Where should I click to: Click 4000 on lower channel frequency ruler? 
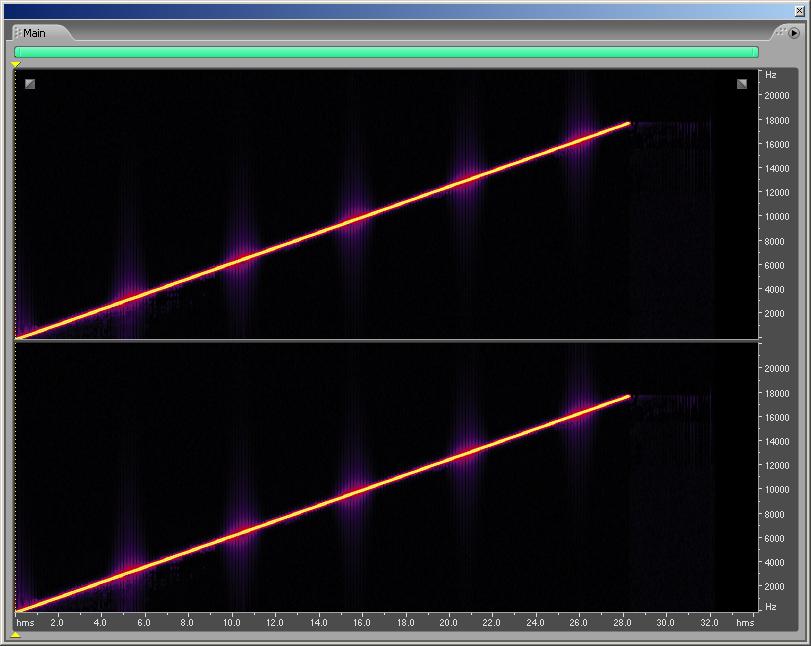coord(774,563)
